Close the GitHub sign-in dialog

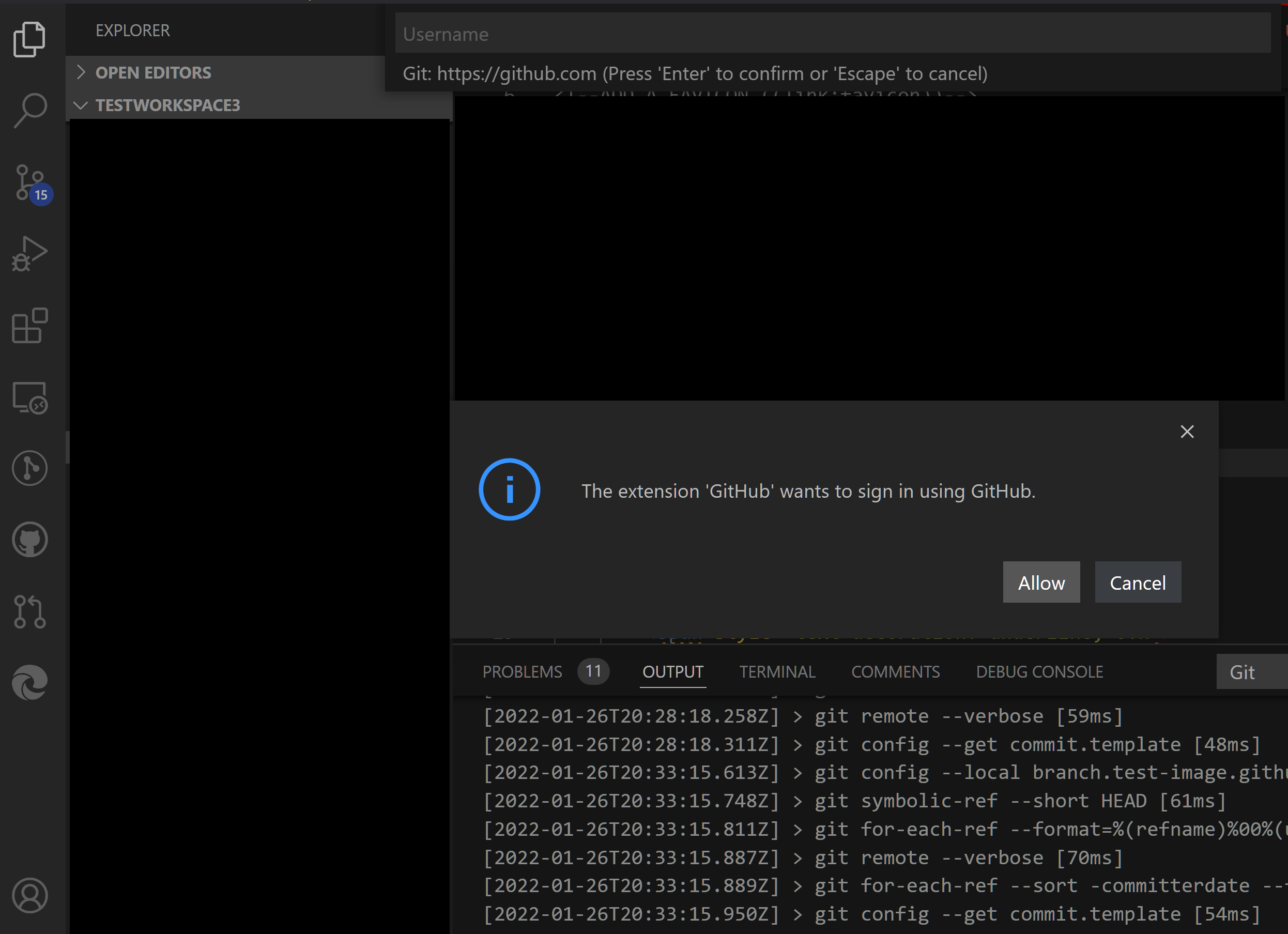1187,432
